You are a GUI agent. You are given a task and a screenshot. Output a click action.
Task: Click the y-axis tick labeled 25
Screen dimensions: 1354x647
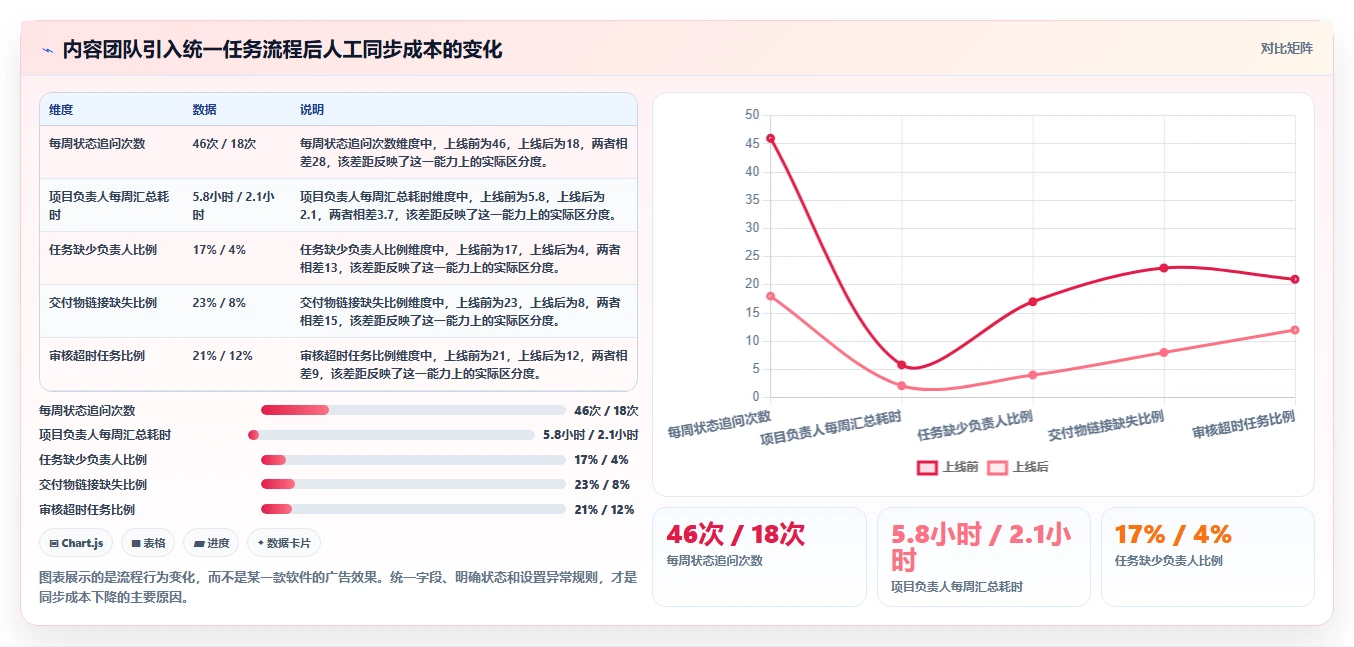pyautogui.click(x=752, y=256)
